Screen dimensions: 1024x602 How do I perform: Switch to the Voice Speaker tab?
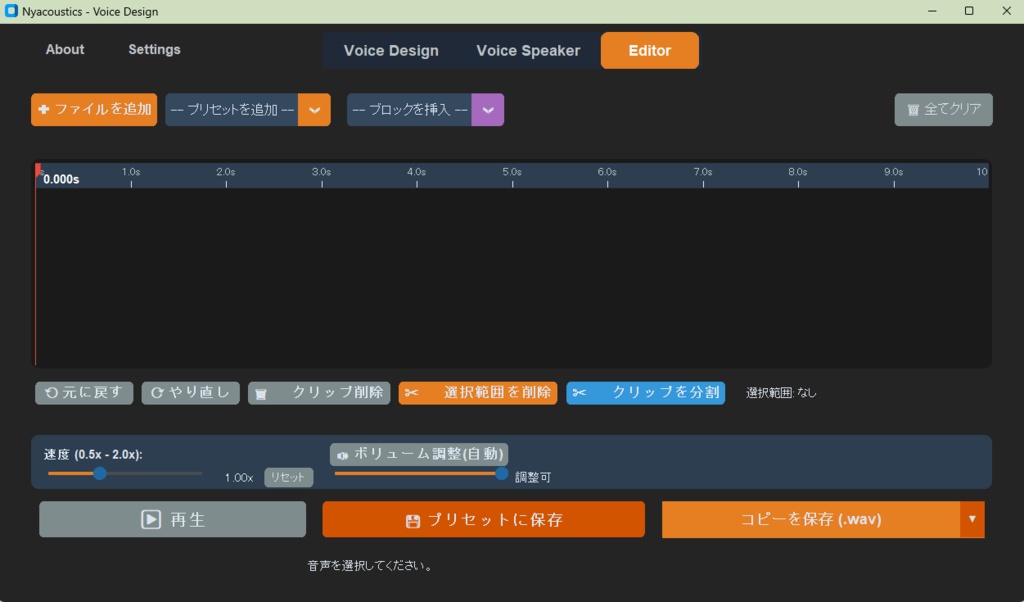[x=528, y=51]
